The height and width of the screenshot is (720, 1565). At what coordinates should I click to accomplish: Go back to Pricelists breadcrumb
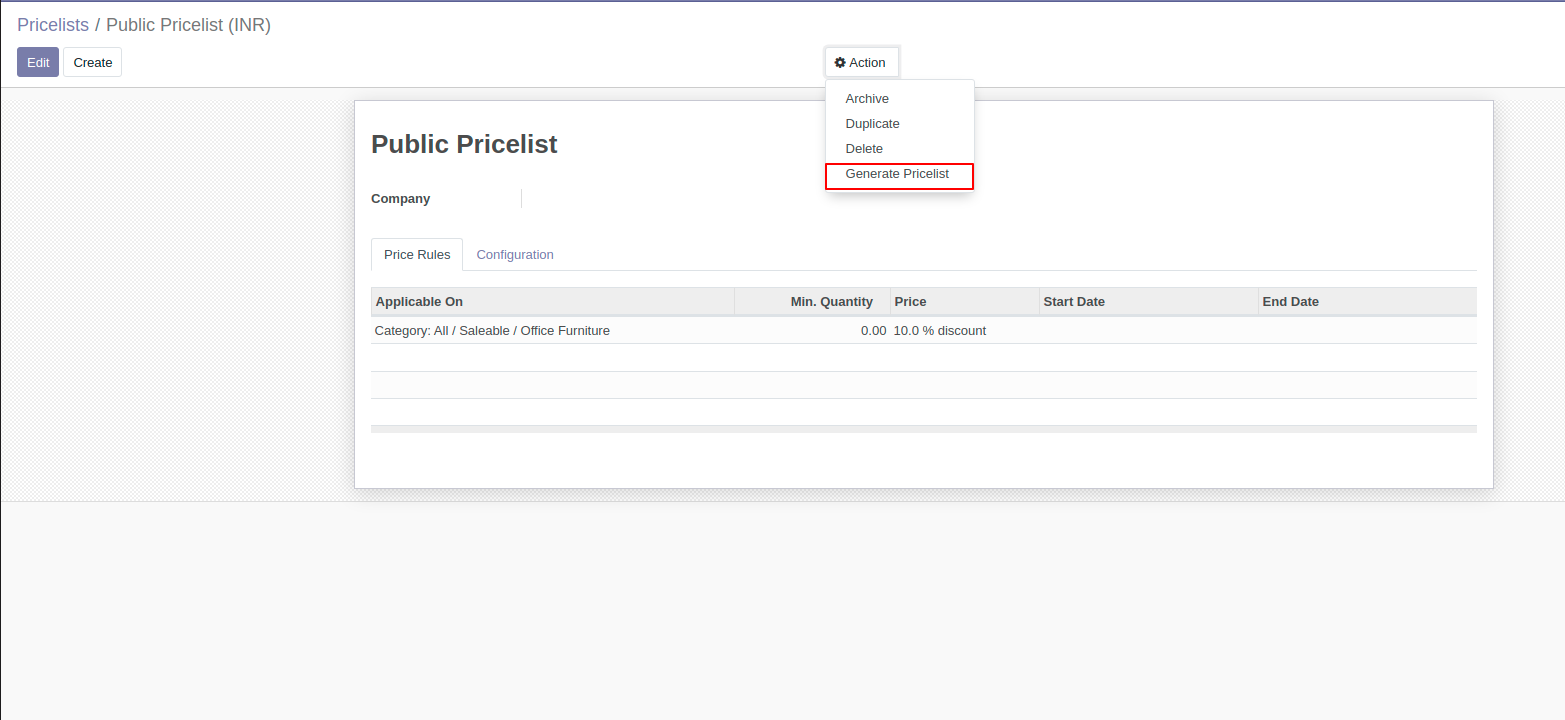(53, 25)
